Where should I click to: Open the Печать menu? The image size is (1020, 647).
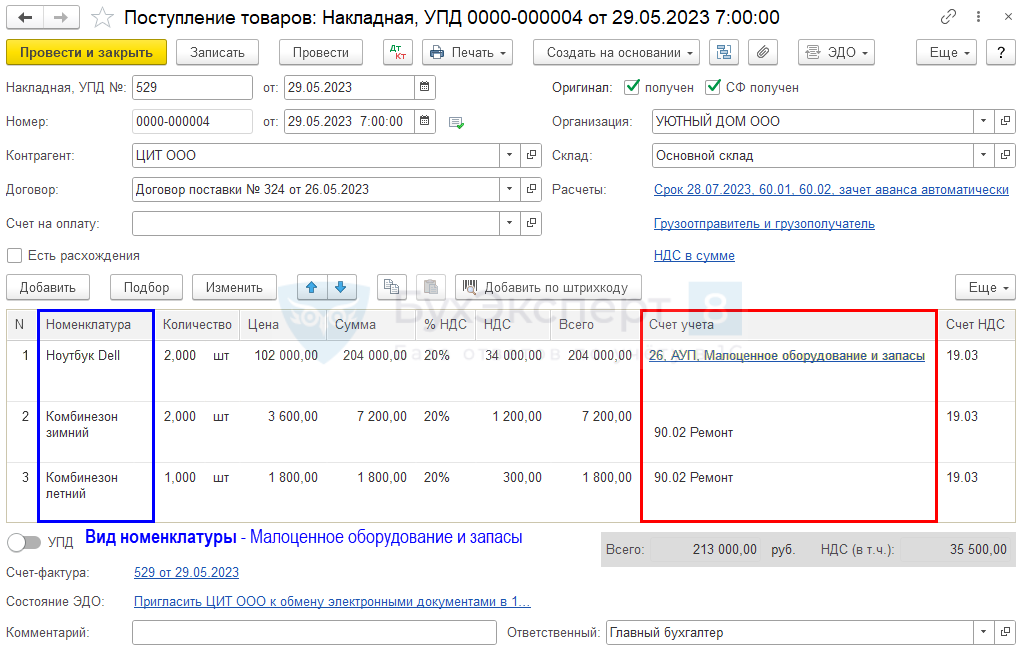(x=467, y=53)
